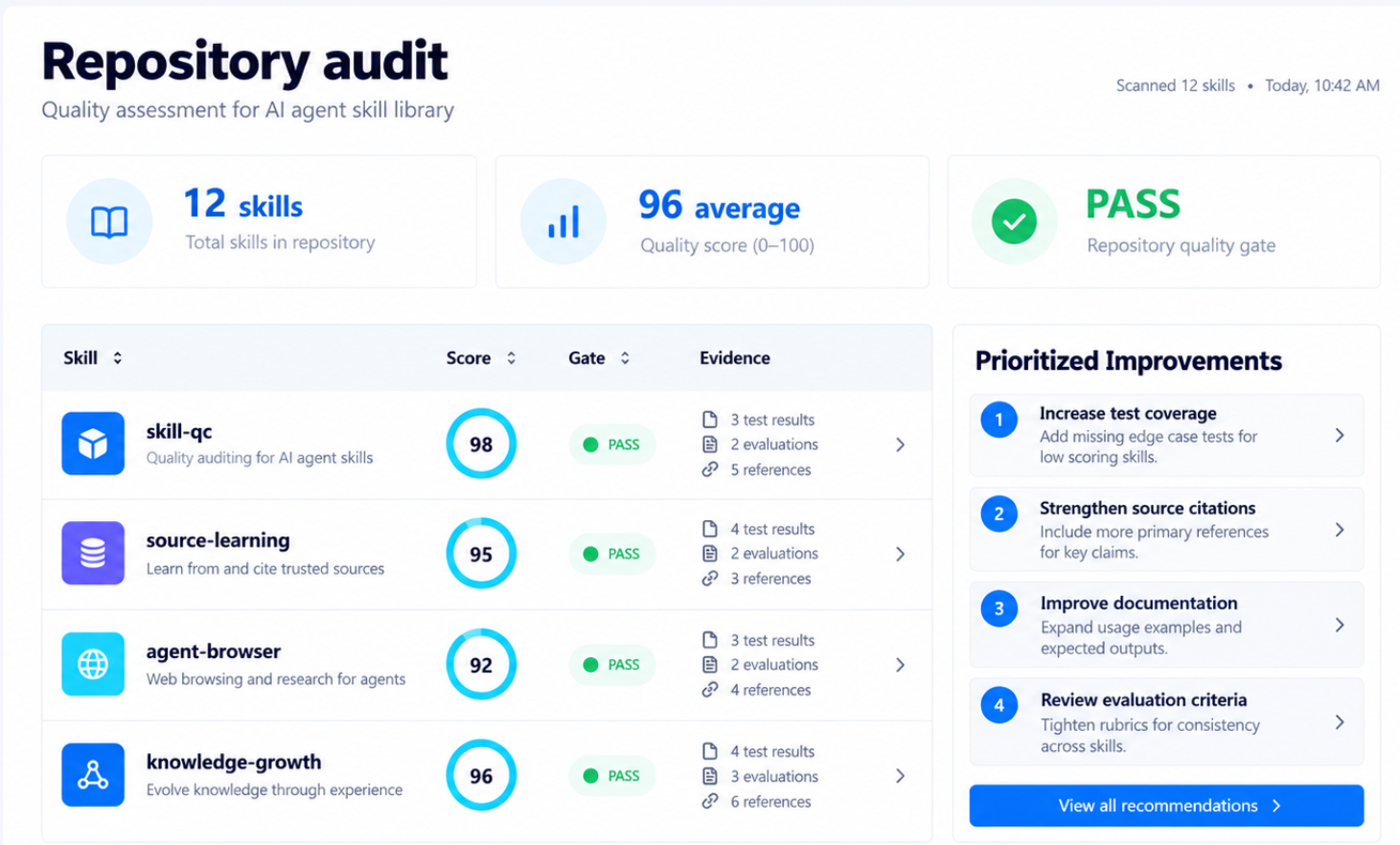Click the source-learning database stack icon
Screen dimensions: 1400x845
pos(93,553)
